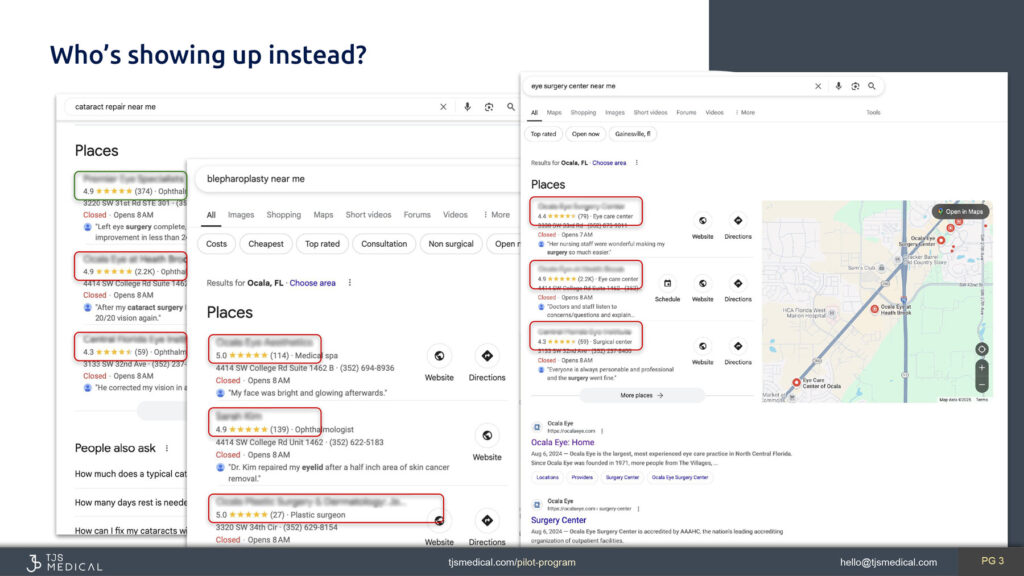This screenshot has width=1024, height=576.
Task: Open Website for the 4.9 Eye care center
Action: pos(703,283)
